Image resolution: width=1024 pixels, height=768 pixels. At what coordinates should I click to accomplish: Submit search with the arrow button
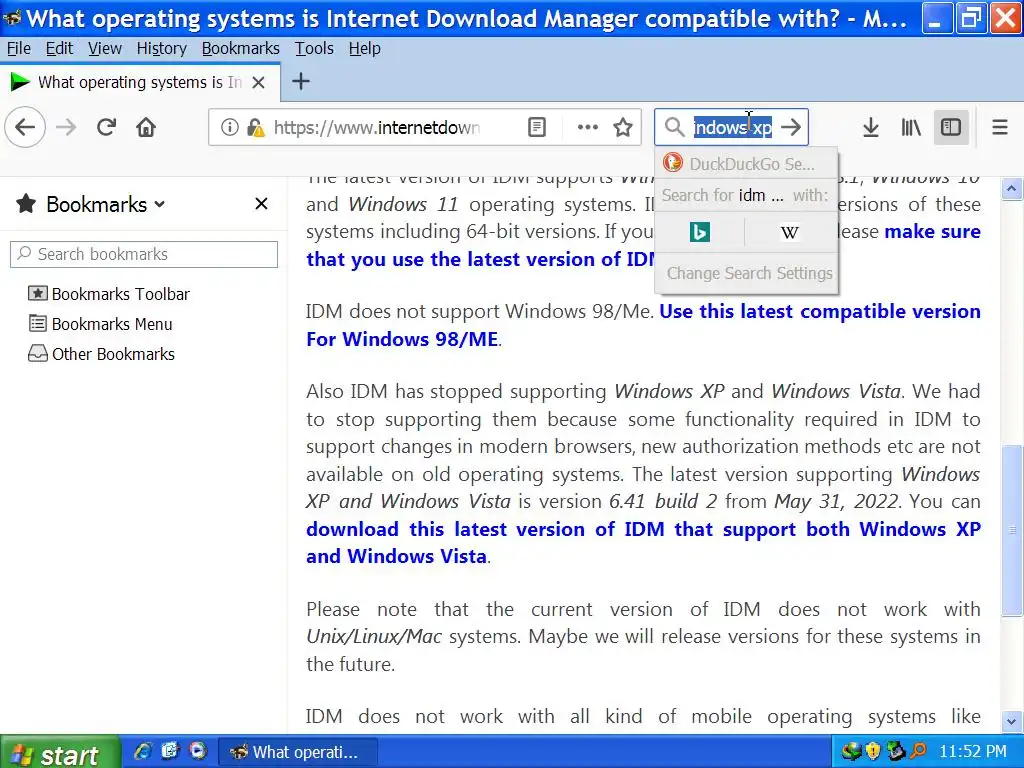pyautogui.click(x=791, y=127)
